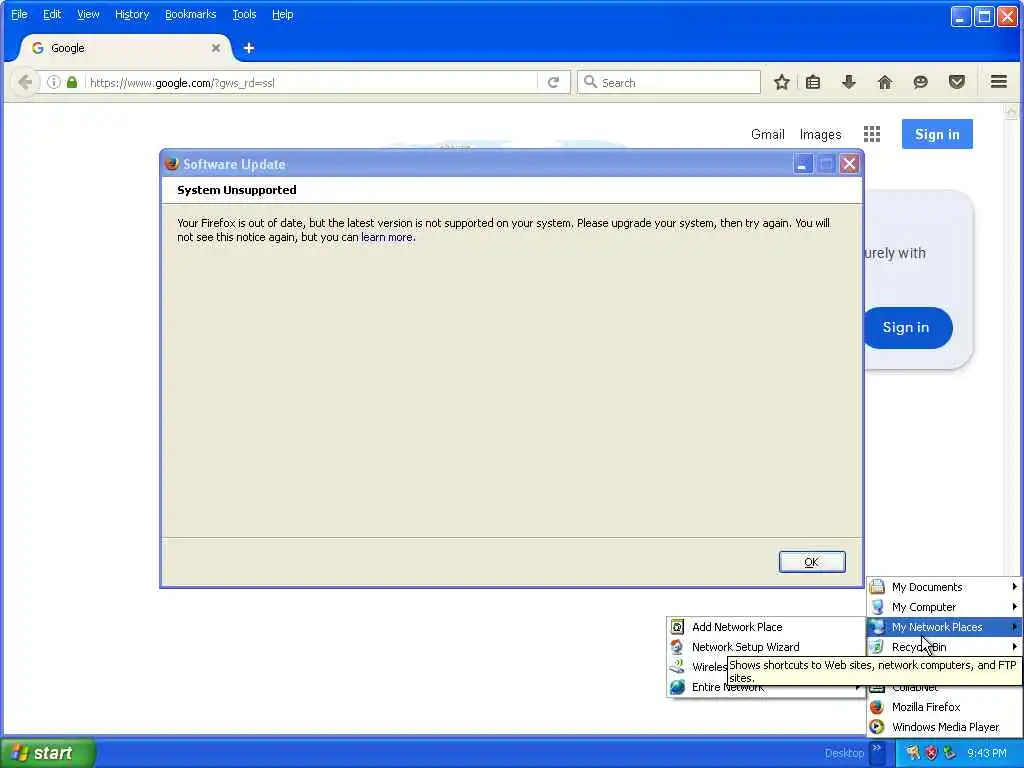Click the red Security Center shield tray icon
This screenshot has height=768, width=1024.
click(x=932, y=753)
